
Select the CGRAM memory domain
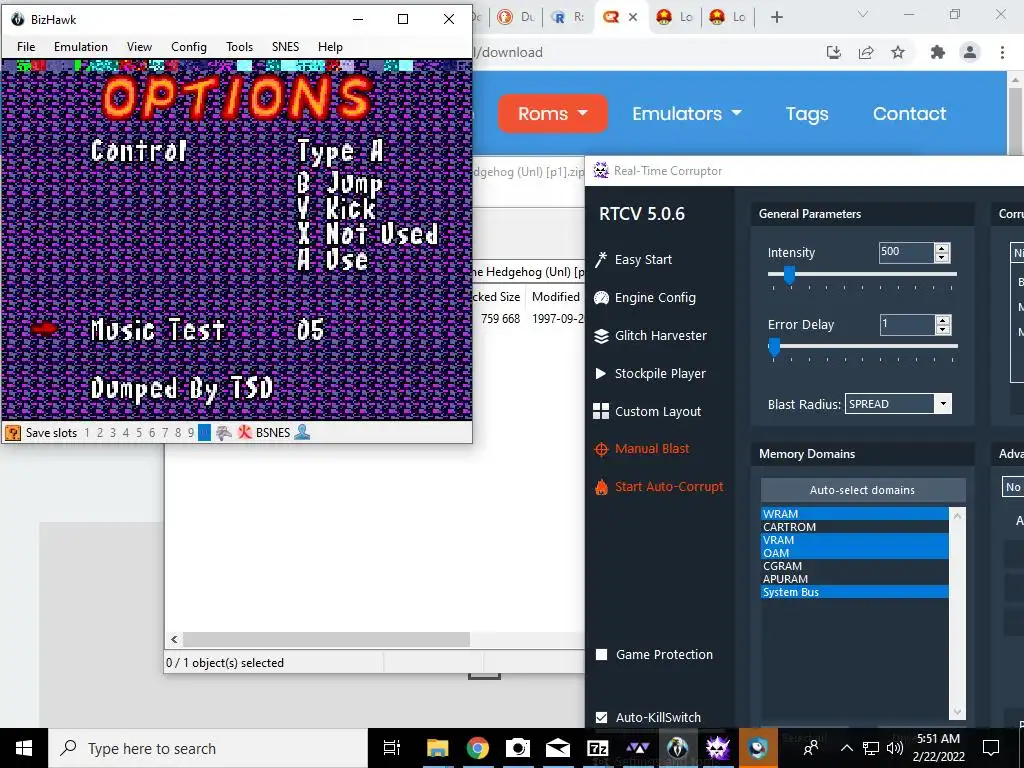click(x=854, y=566)
